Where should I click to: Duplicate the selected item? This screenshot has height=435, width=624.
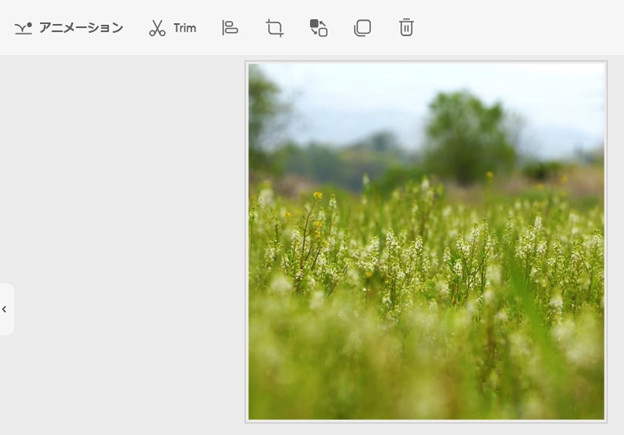pyautogui.click(x=363, y=28)
